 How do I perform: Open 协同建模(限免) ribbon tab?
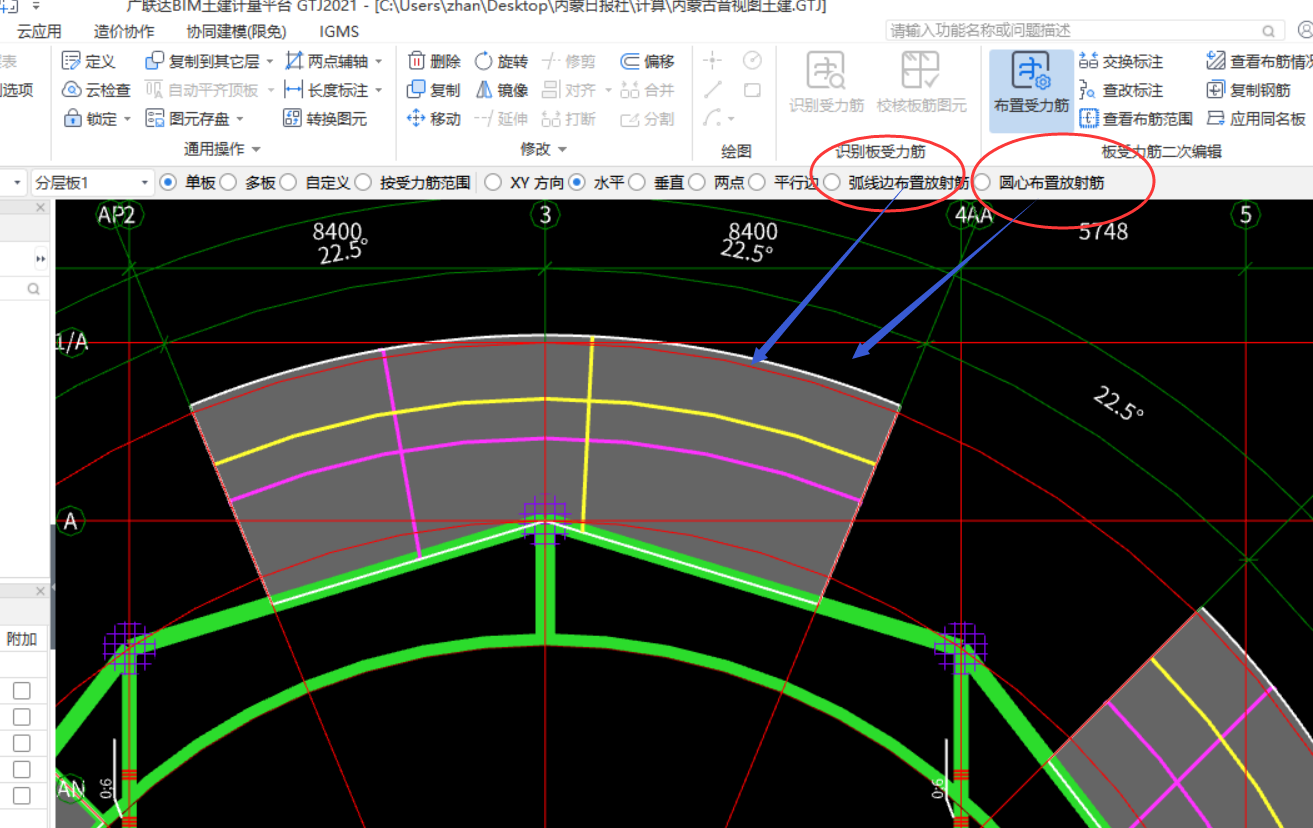coord(235,31)
